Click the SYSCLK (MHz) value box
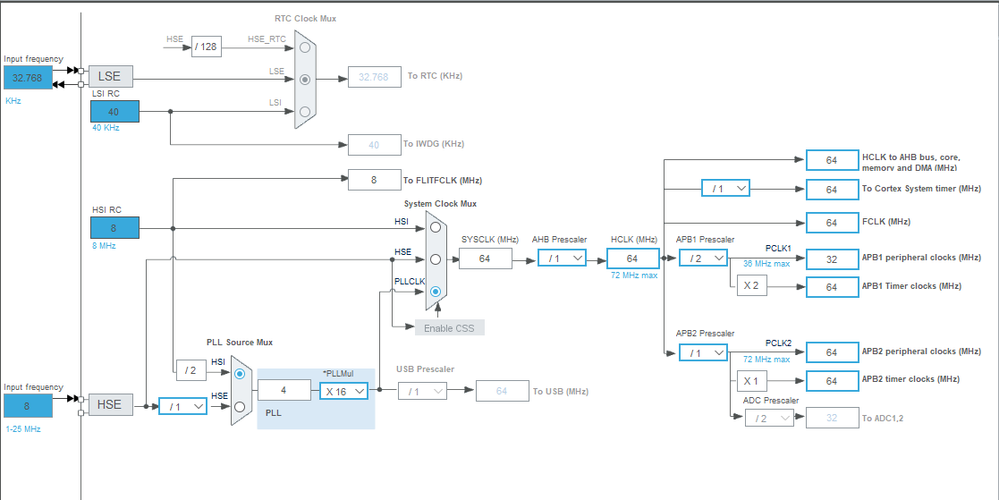999x500 pixels. 485,259
